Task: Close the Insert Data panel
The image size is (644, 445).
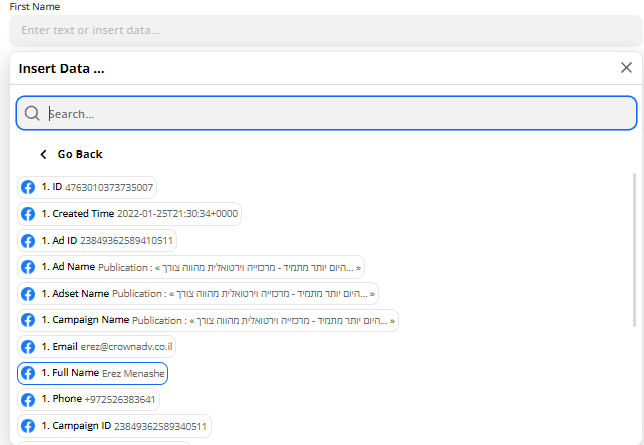Action: coord(626,68)
